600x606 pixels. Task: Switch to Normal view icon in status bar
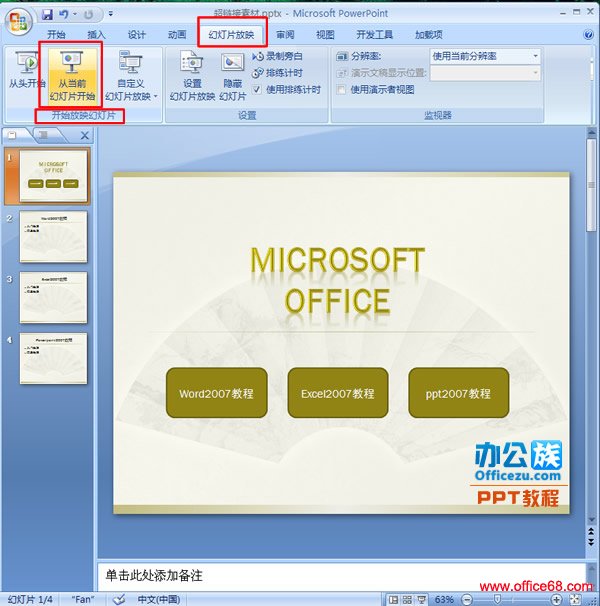pyautogui.click(x=393, y=599)
